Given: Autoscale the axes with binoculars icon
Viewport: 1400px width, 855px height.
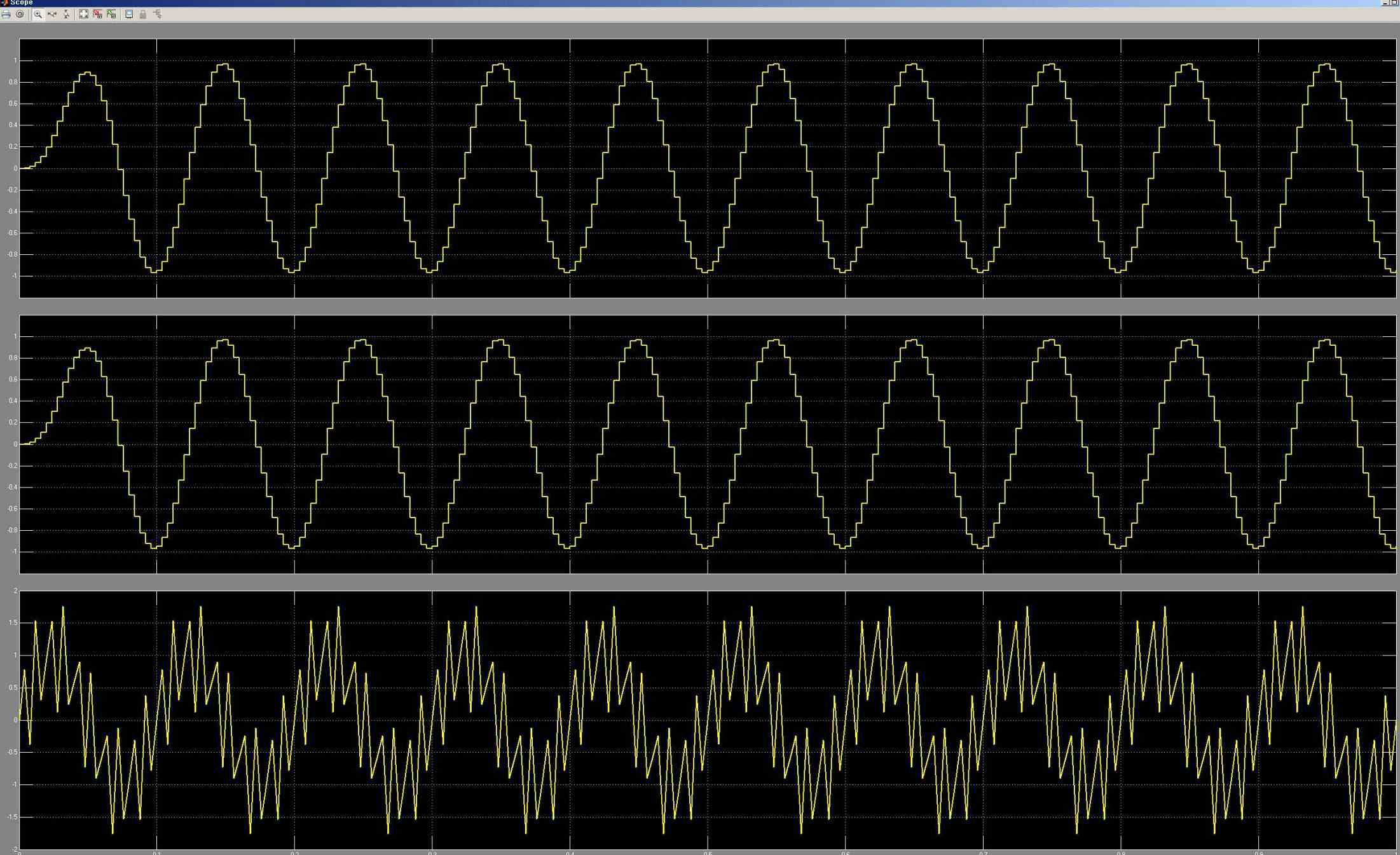Looking at the screenshot, I should click(83, 14).
